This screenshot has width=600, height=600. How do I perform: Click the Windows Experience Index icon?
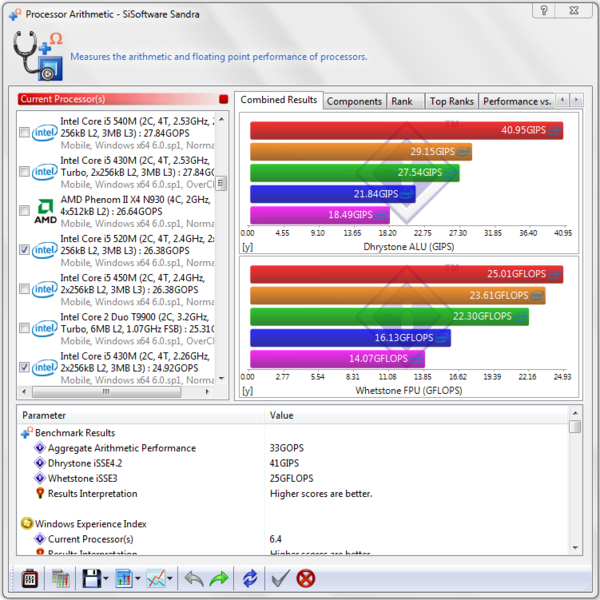(x=27, y=523)
